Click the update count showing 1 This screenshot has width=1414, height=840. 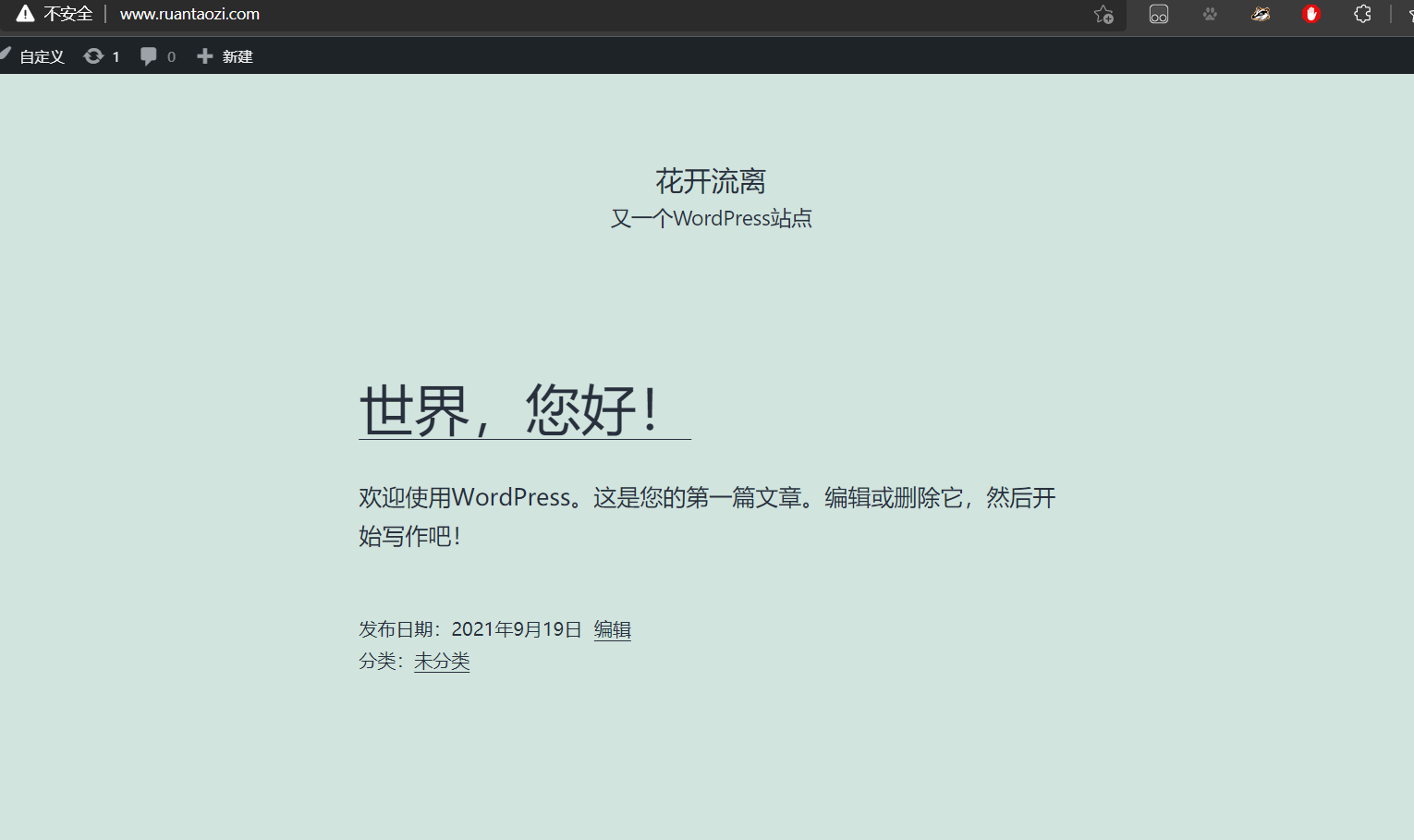116,55
